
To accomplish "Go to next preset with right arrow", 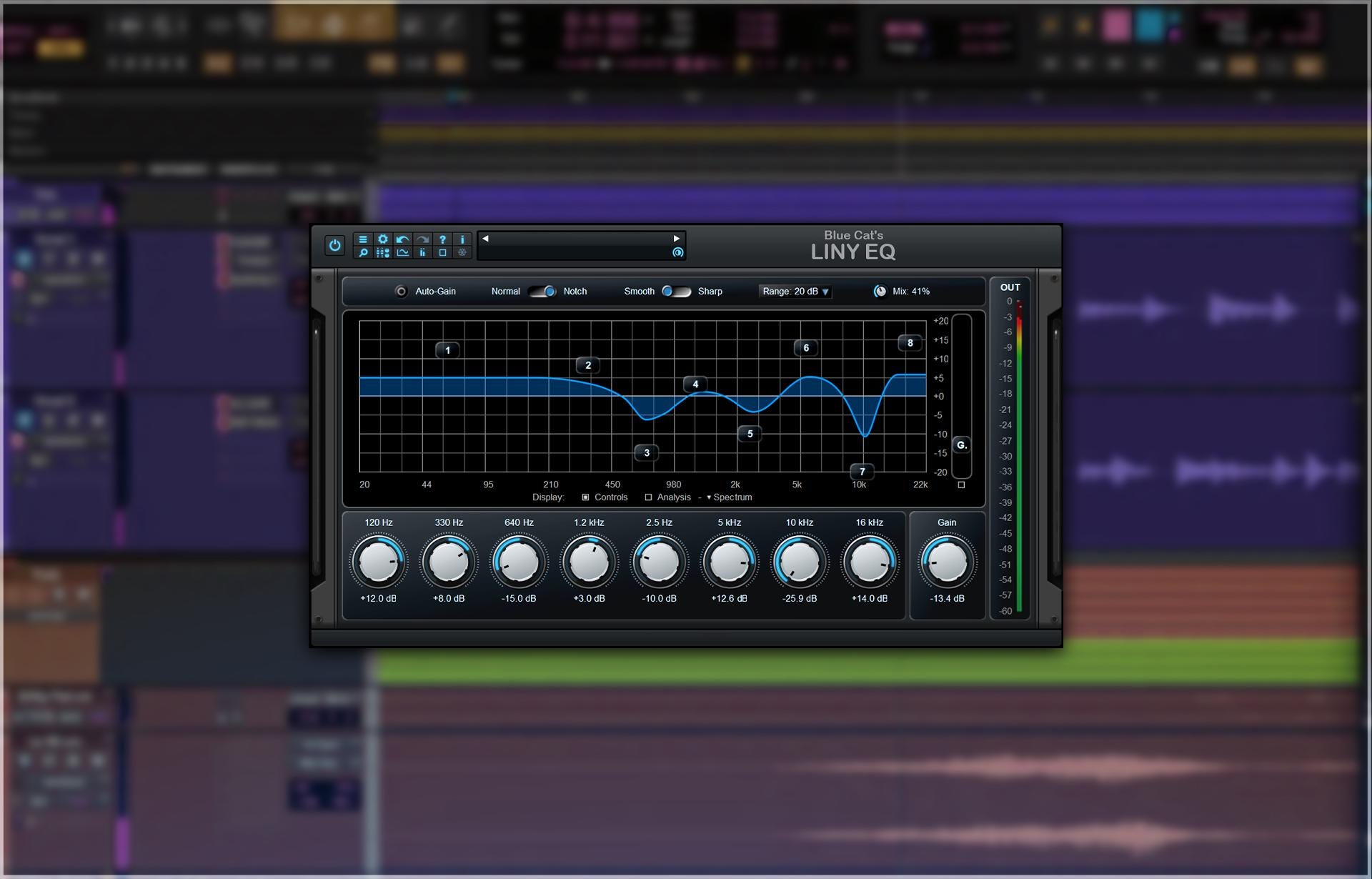I will [676, 239].
